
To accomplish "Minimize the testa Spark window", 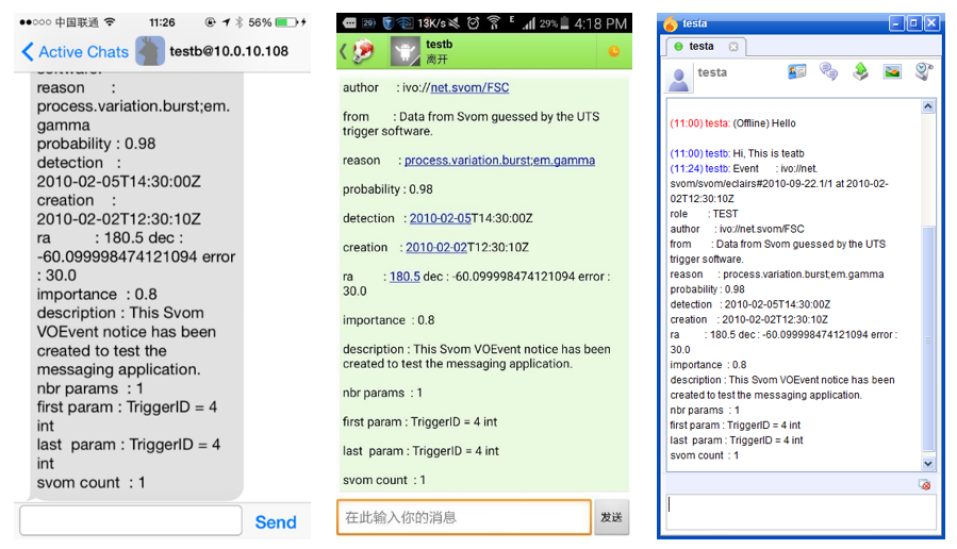I will click(x=895, y=23).
